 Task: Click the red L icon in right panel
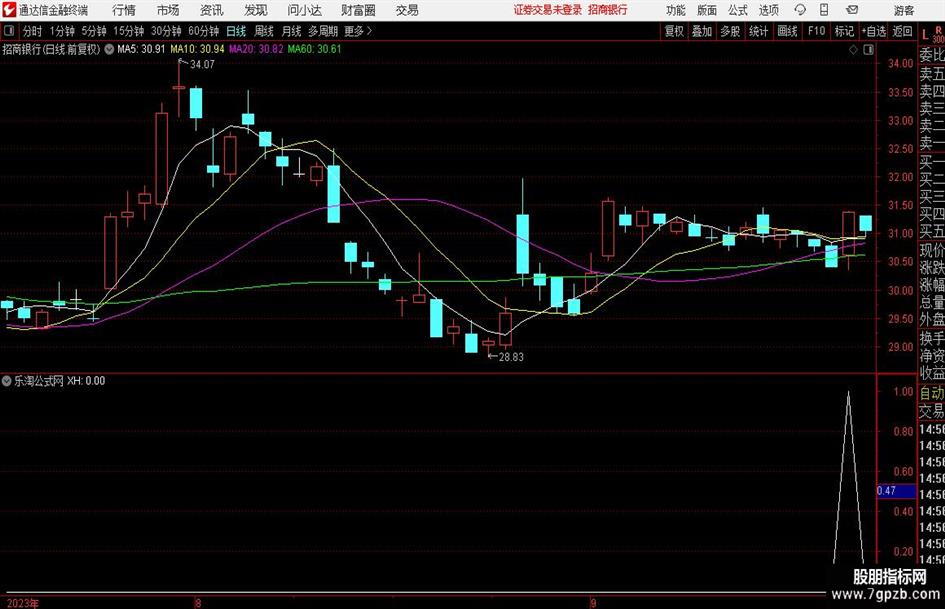925,36
